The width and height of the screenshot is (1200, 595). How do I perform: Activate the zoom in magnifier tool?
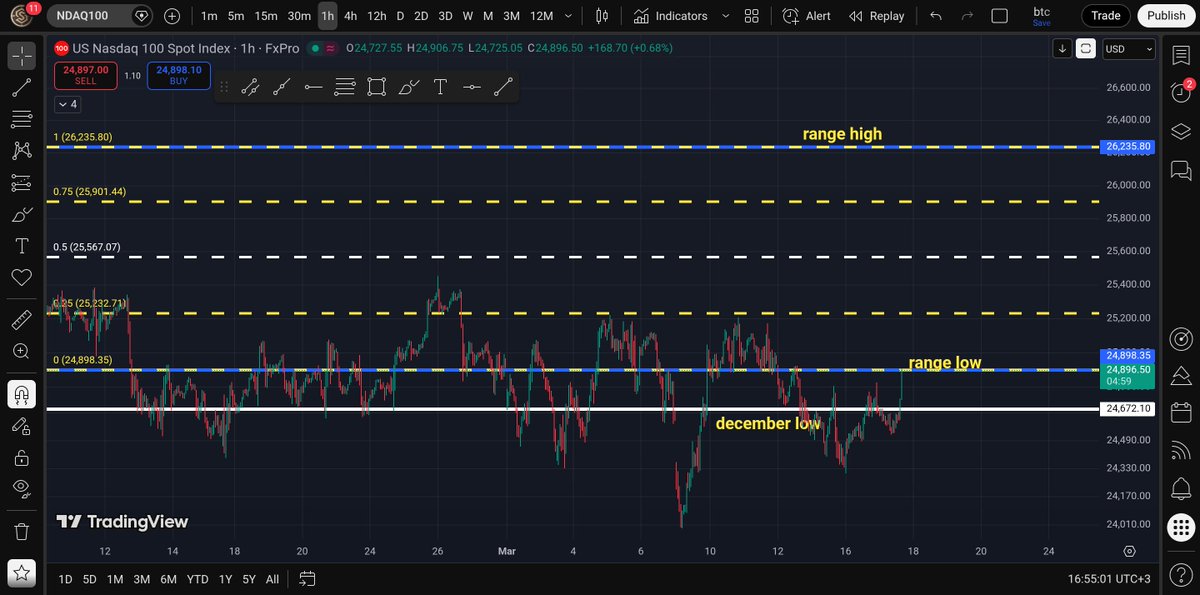coord(21,351)
